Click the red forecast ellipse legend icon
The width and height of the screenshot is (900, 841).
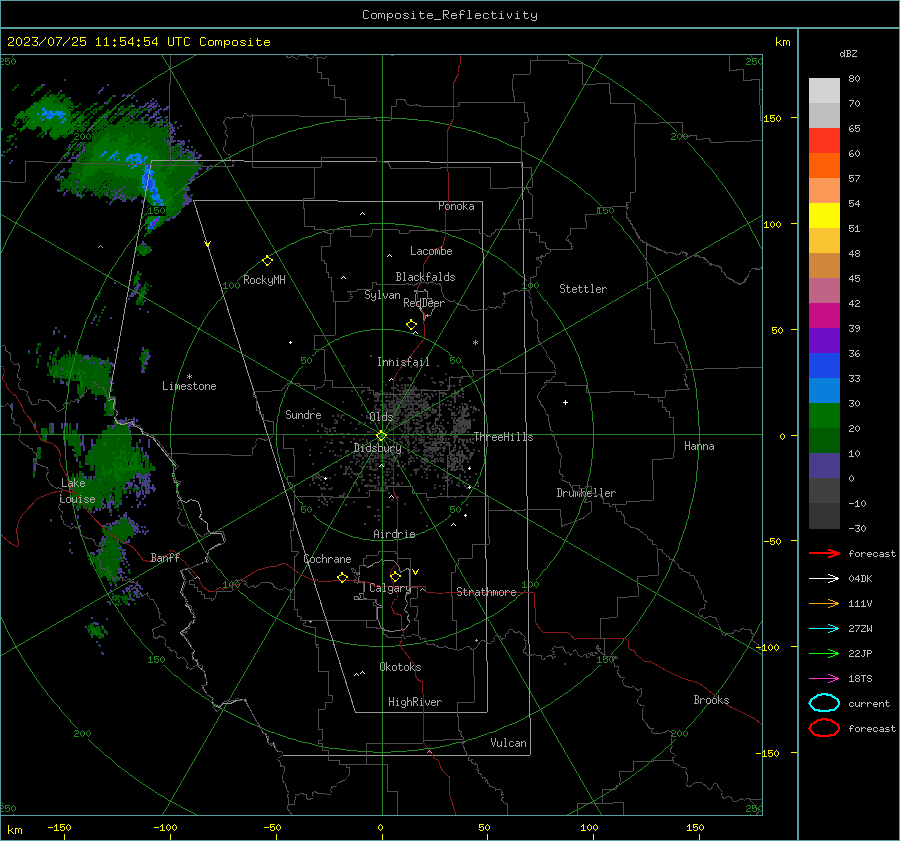(824, 728)
